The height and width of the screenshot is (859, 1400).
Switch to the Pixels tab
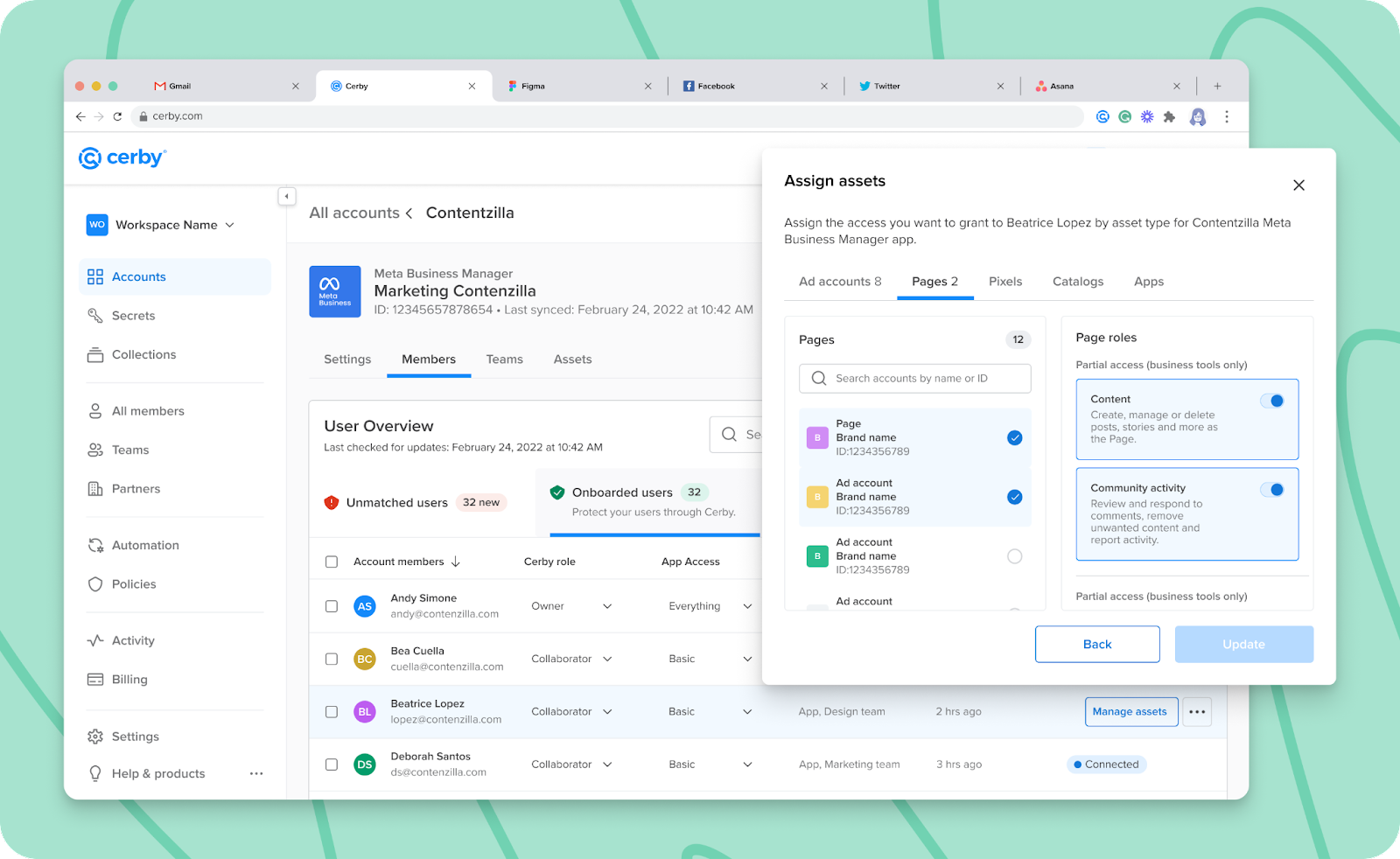(1005, 282)
